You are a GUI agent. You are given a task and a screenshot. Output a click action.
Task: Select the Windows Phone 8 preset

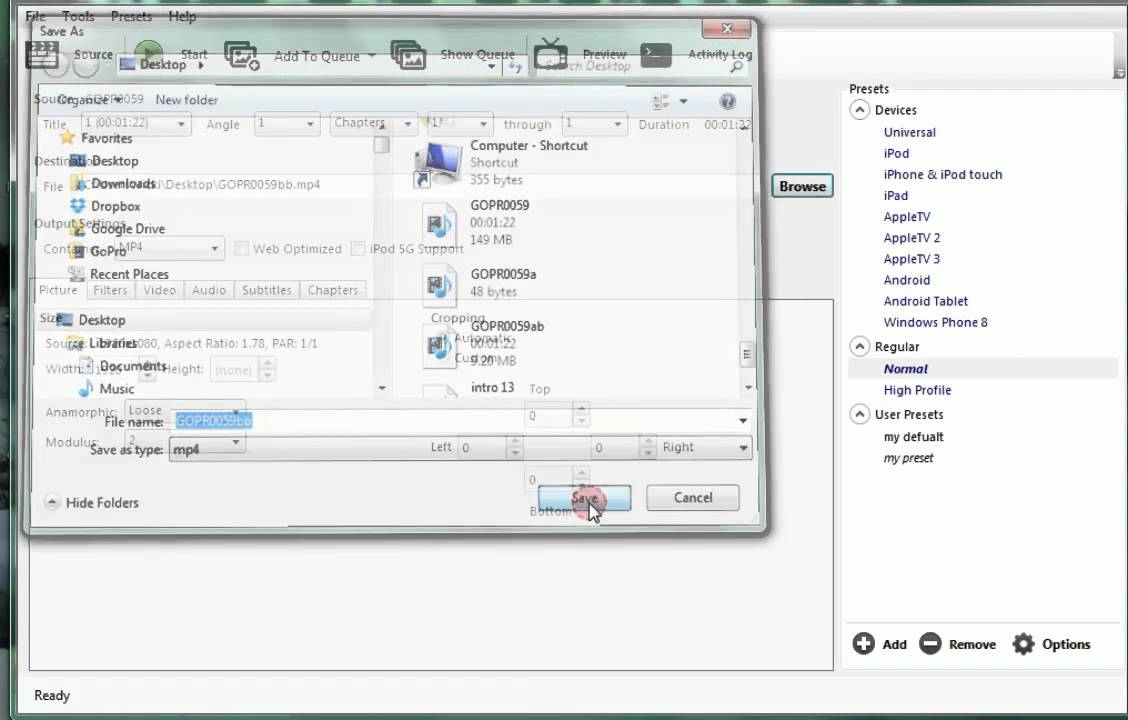(935, 322)
